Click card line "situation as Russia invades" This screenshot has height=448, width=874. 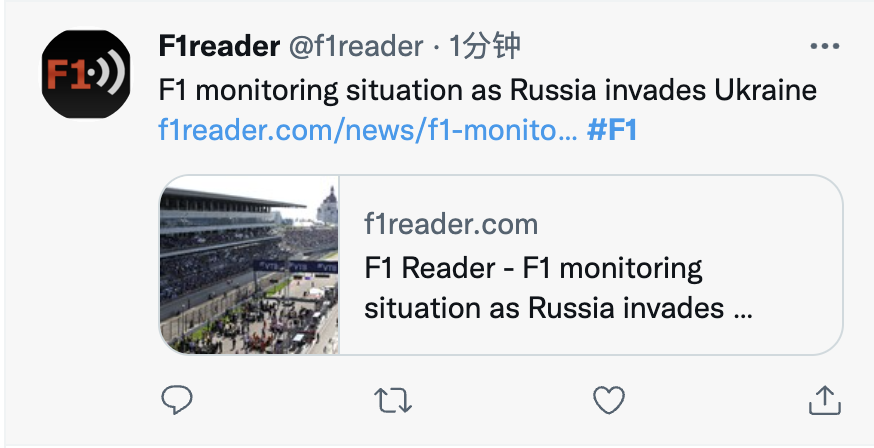[x=544, y=306]
